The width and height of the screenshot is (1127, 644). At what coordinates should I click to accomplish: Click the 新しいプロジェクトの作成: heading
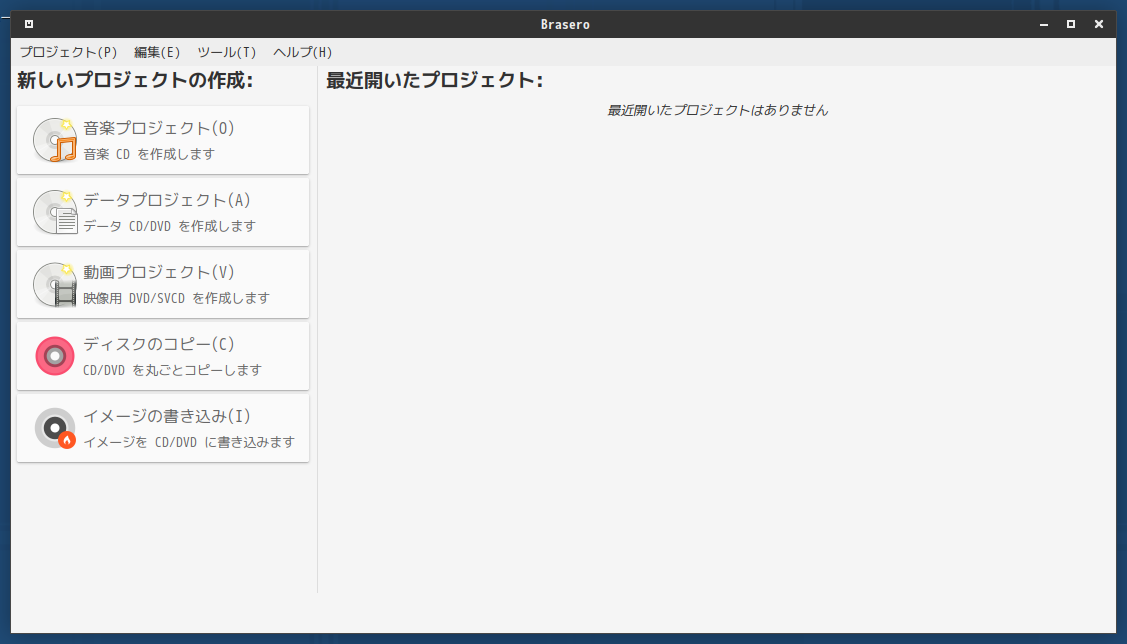click(x=135, y=80)
